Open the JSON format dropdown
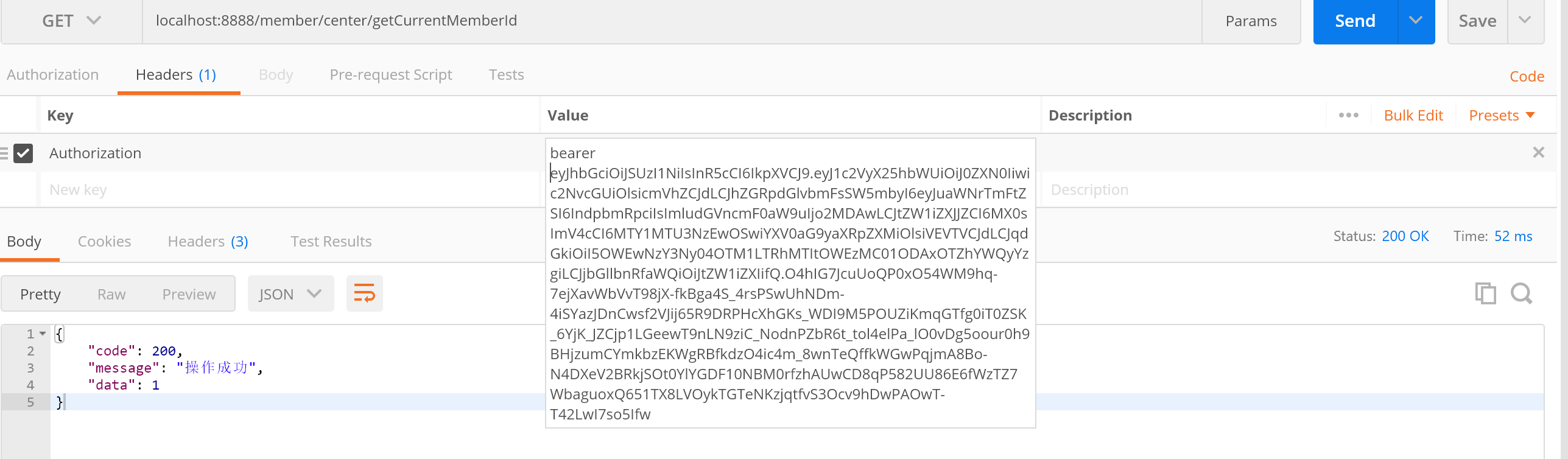This screenshot has height=459, width=1568. click(290, 294)
